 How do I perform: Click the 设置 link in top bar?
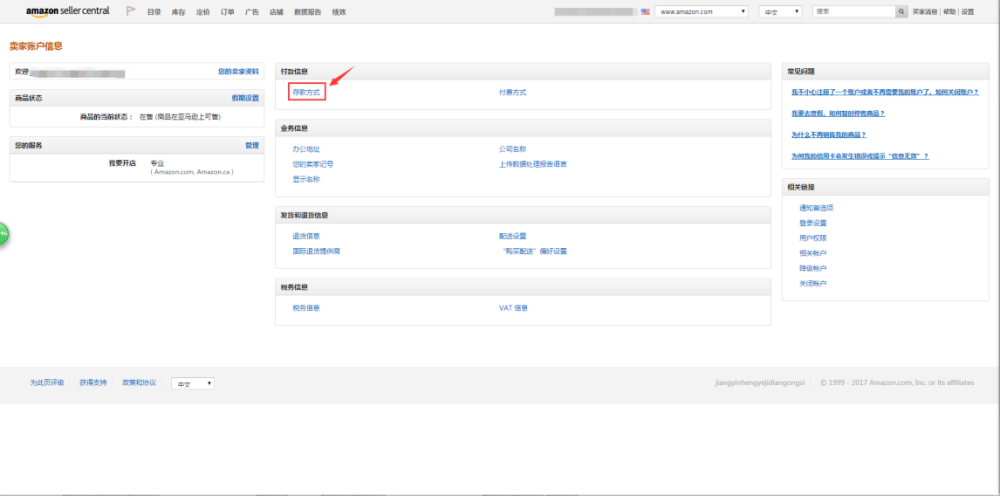click(x=967, y=12)
